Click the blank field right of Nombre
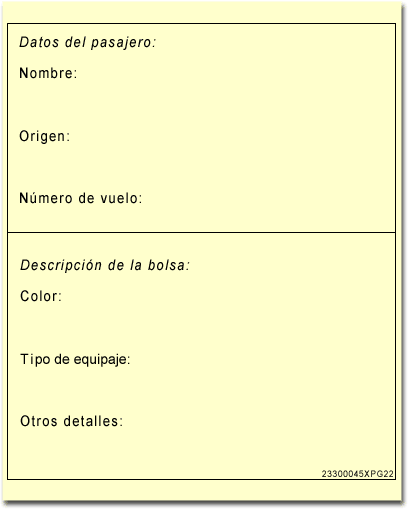410x509 pixels. coord(235,73)
